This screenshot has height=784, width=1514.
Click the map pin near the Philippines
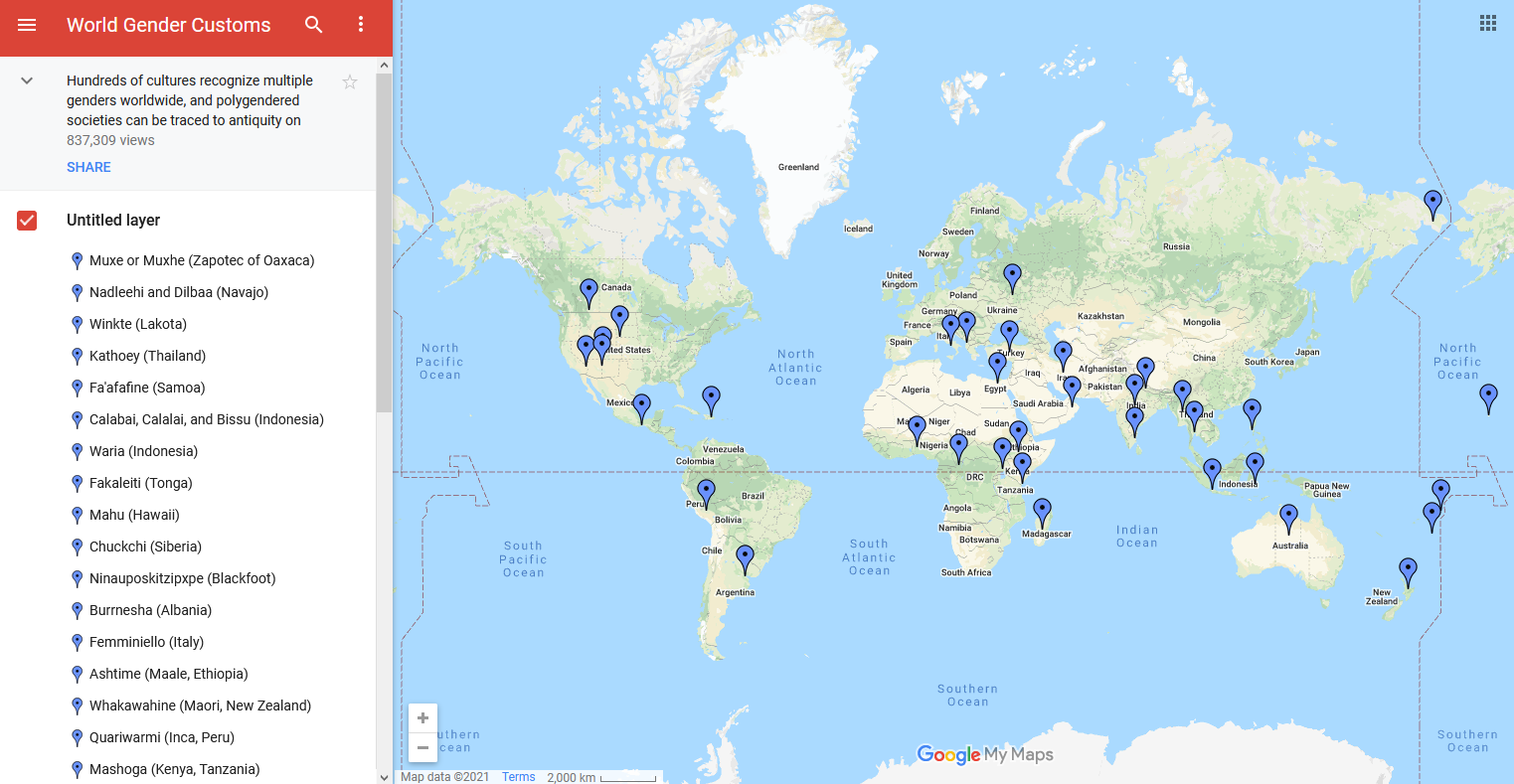pos(1252,412)
